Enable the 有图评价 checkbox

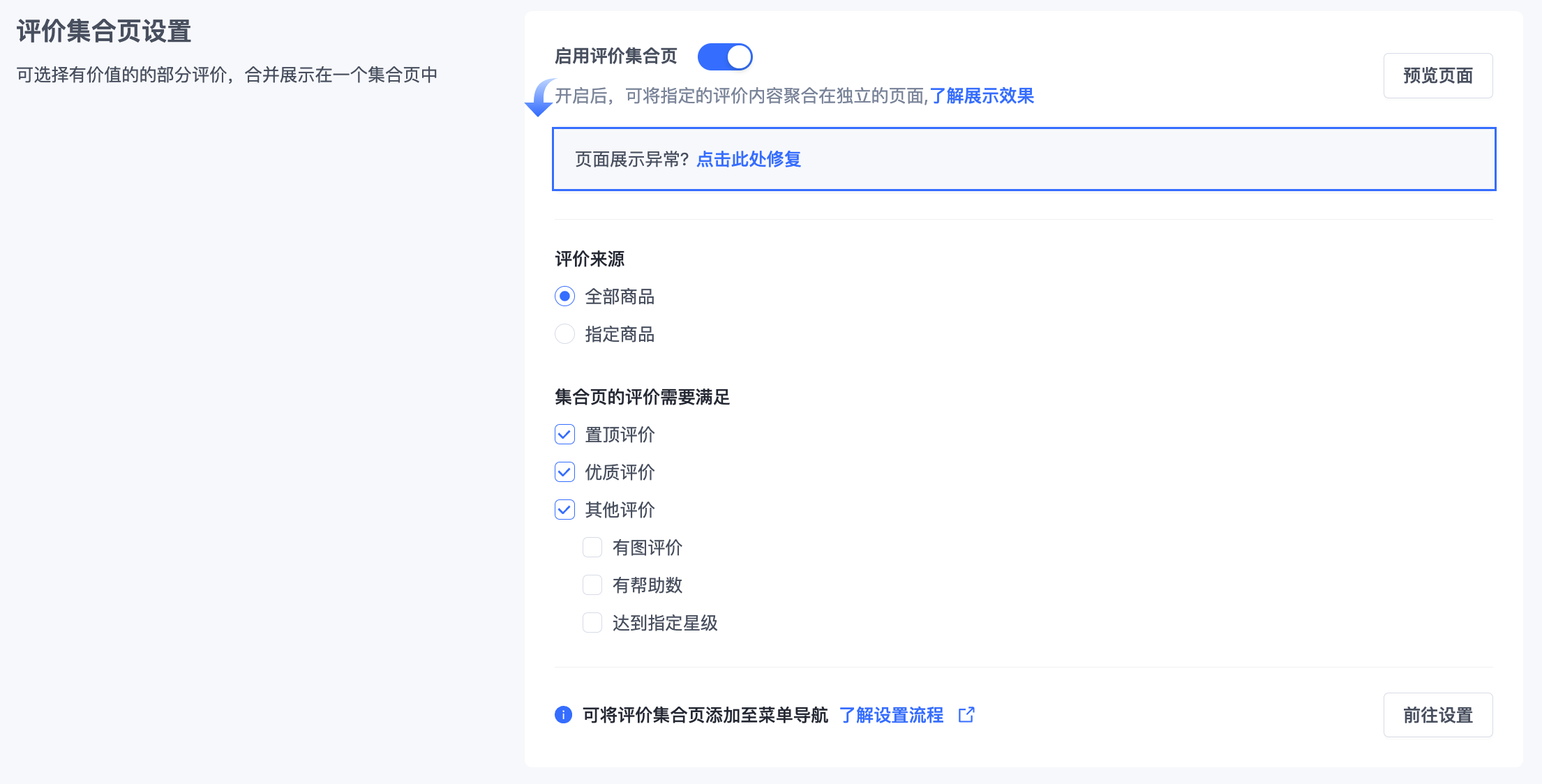[x=592, y=547]
